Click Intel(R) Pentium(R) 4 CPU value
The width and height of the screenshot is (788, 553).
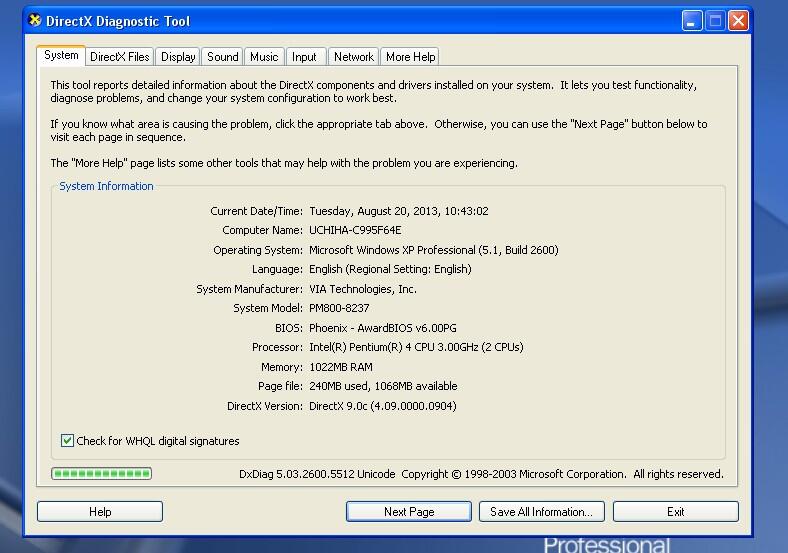pos(416,347)
